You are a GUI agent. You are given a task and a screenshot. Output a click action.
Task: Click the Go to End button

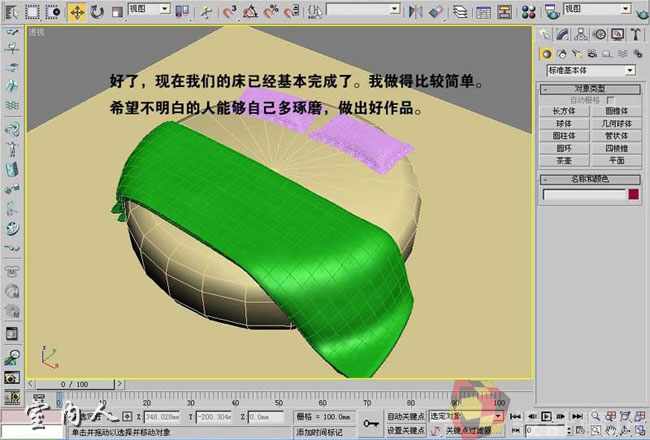[x=577, y=416]
